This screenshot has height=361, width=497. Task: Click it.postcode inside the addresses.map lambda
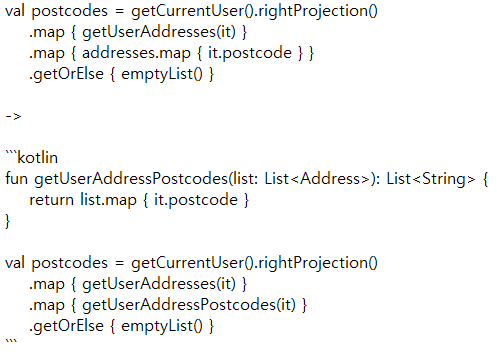[250, 54]
